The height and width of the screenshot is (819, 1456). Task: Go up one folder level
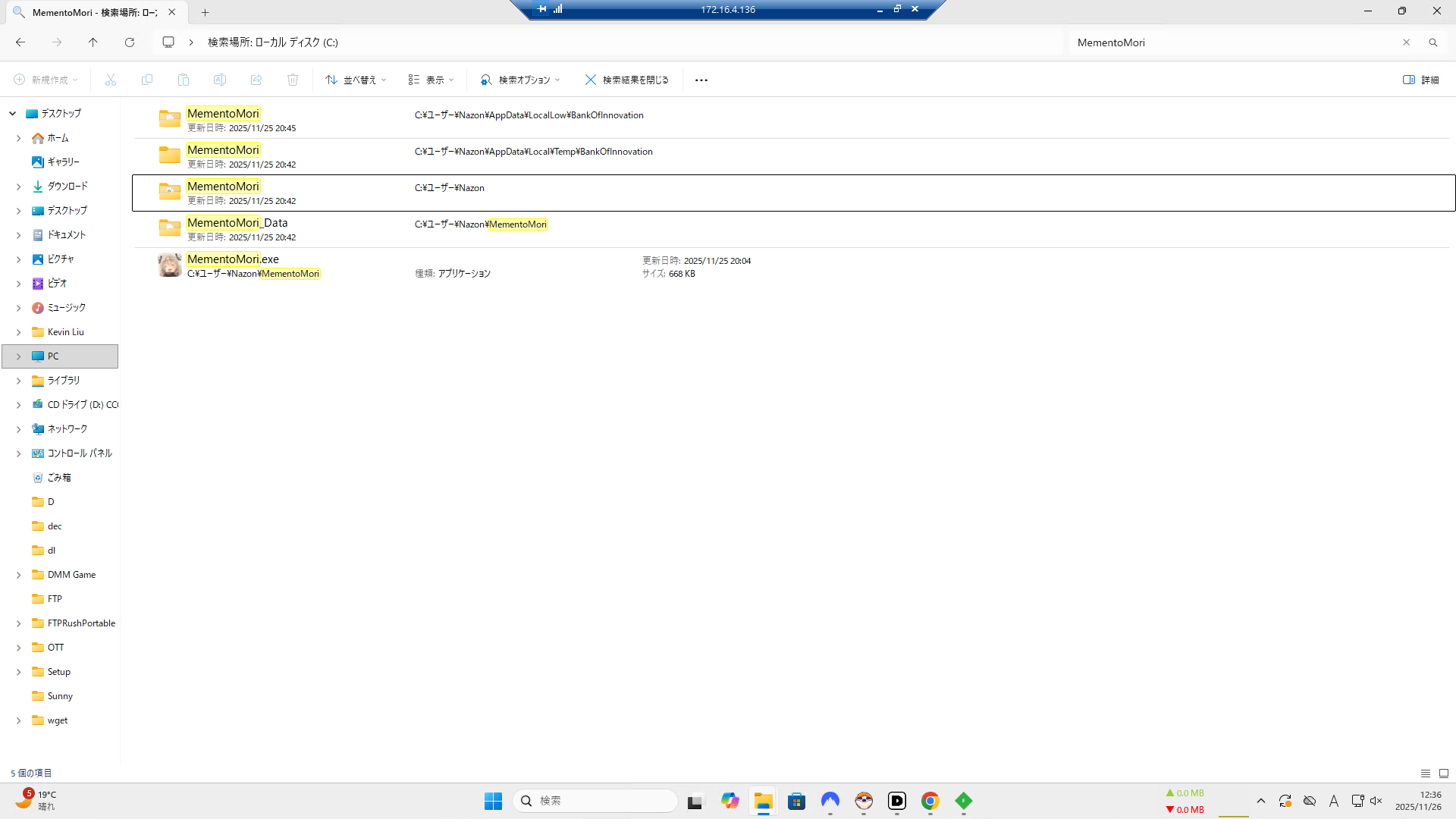click(x=93, y=42)
